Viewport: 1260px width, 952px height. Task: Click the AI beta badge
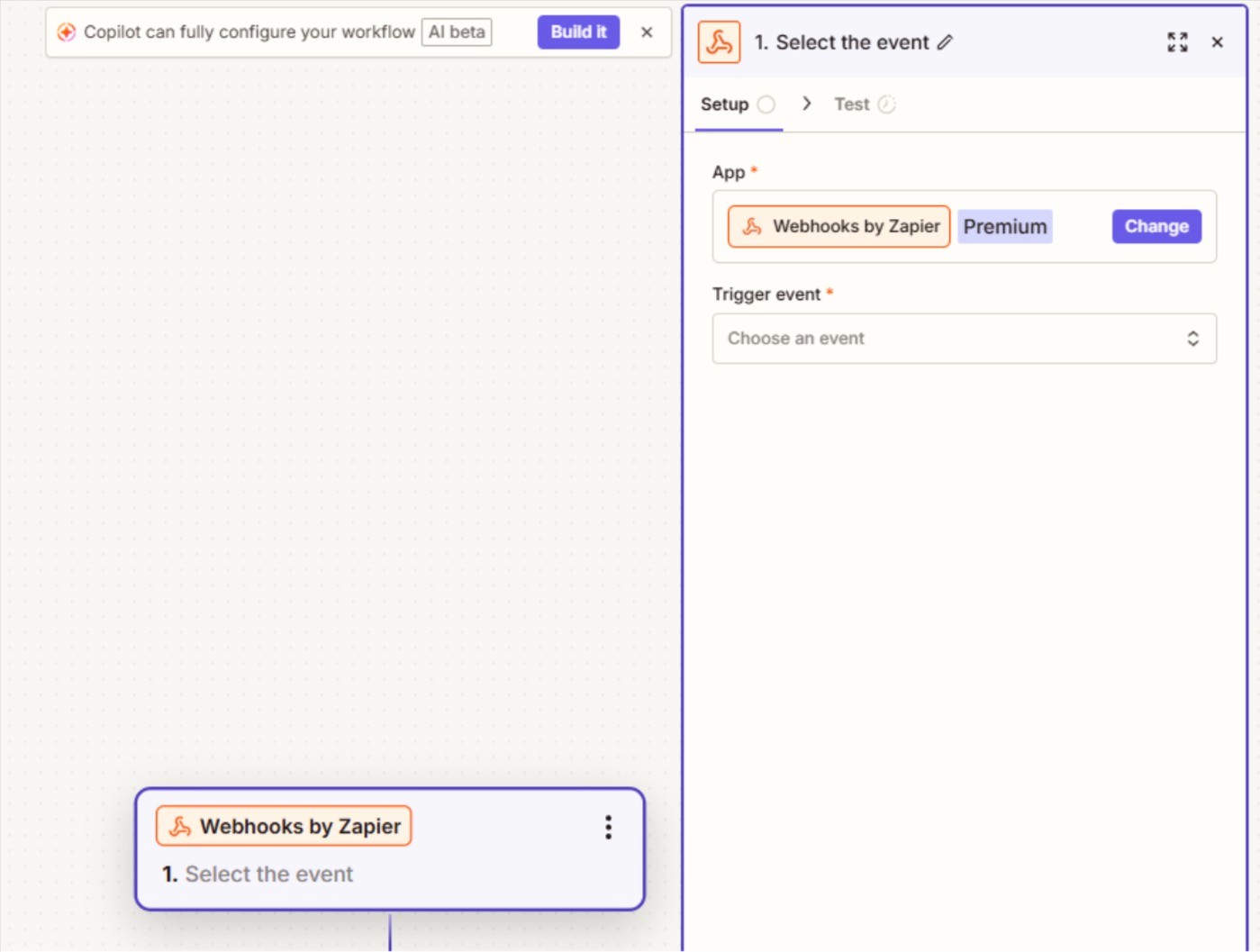(x=457, y=32)
